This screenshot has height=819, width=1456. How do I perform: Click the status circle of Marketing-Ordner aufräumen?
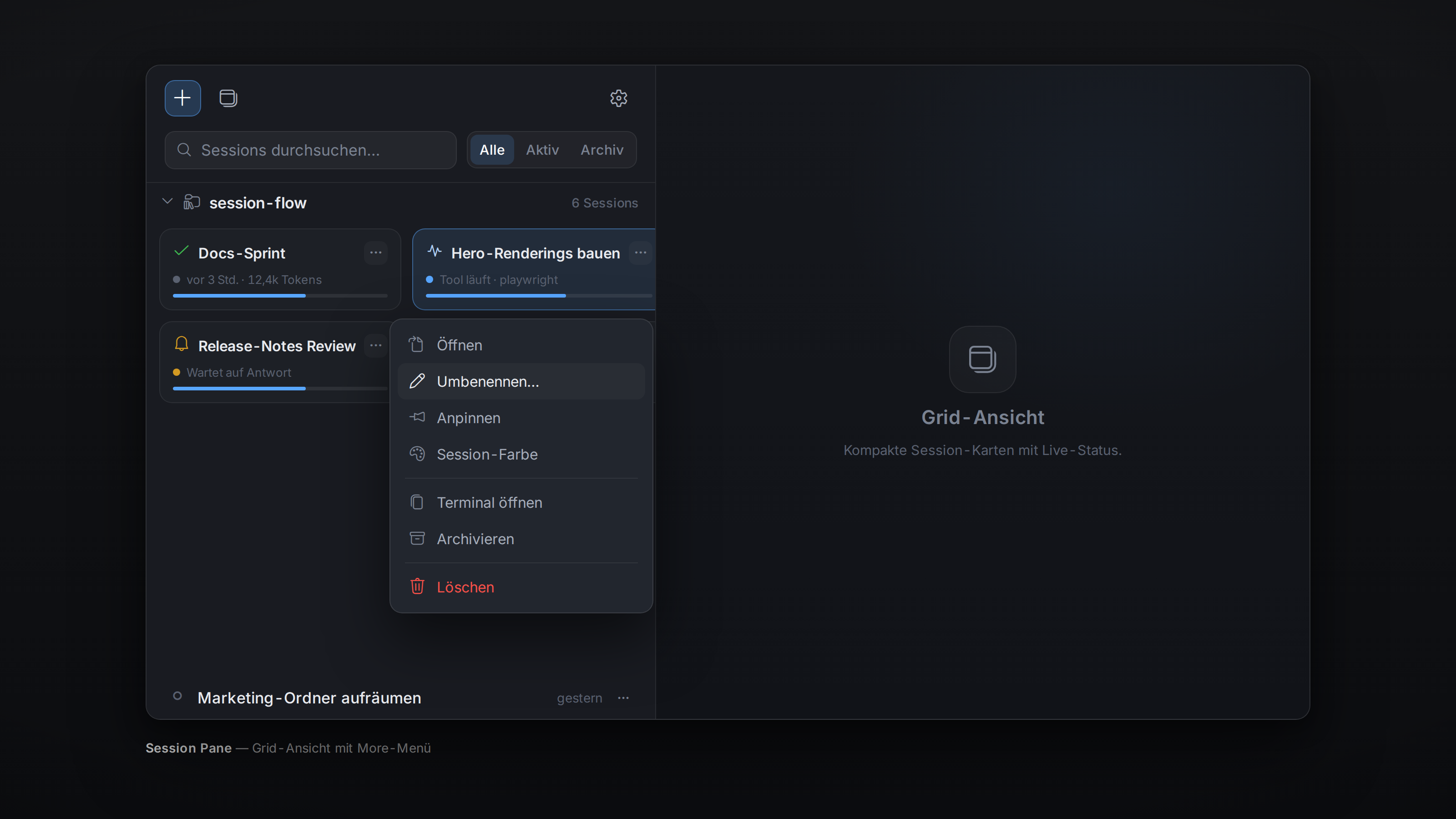[x=177, y=696]
